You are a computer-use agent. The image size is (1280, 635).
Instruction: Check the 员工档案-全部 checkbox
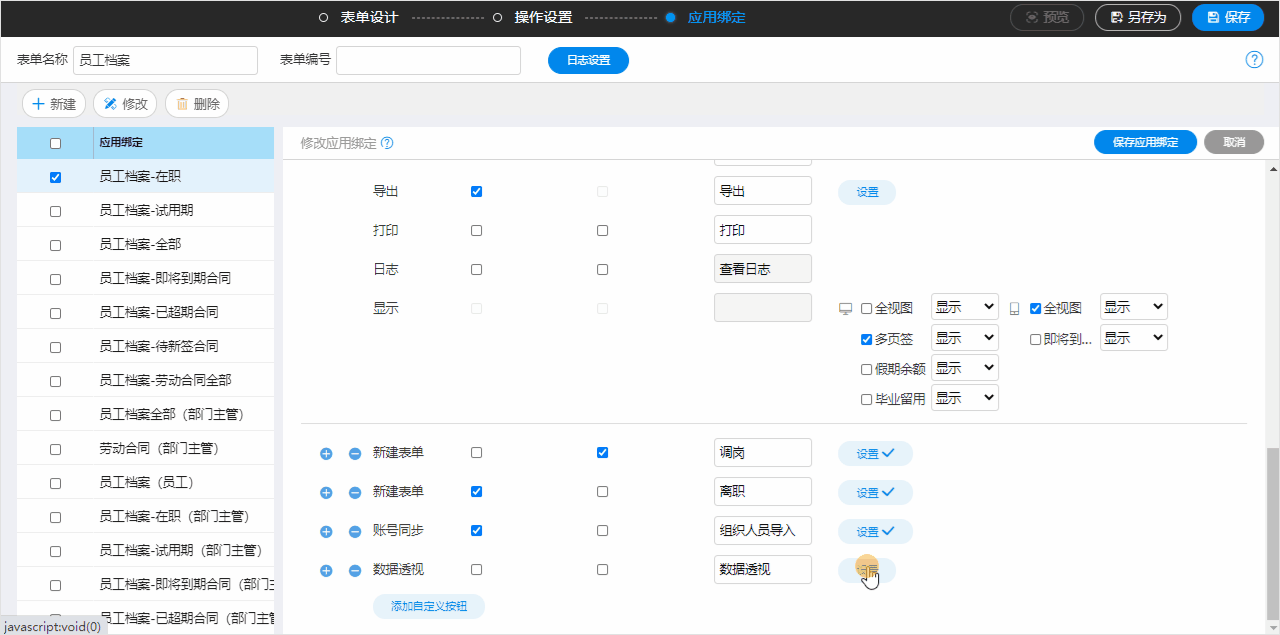pos(55,245)
